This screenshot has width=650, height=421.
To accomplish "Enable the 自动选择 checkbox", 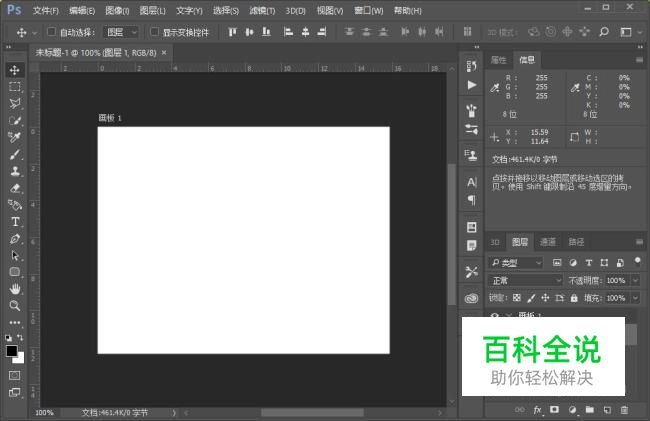I will click(x=50, y=32).
